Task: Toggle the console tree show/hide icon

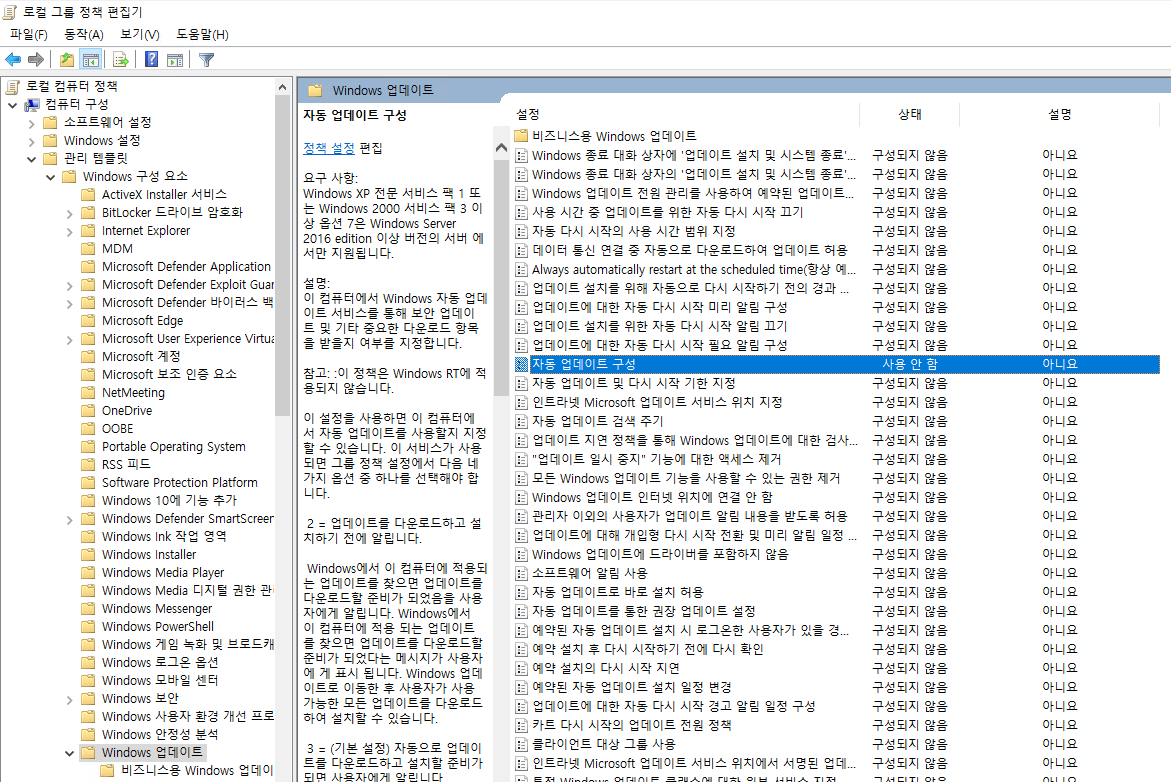Action: (x=91, y=60)
